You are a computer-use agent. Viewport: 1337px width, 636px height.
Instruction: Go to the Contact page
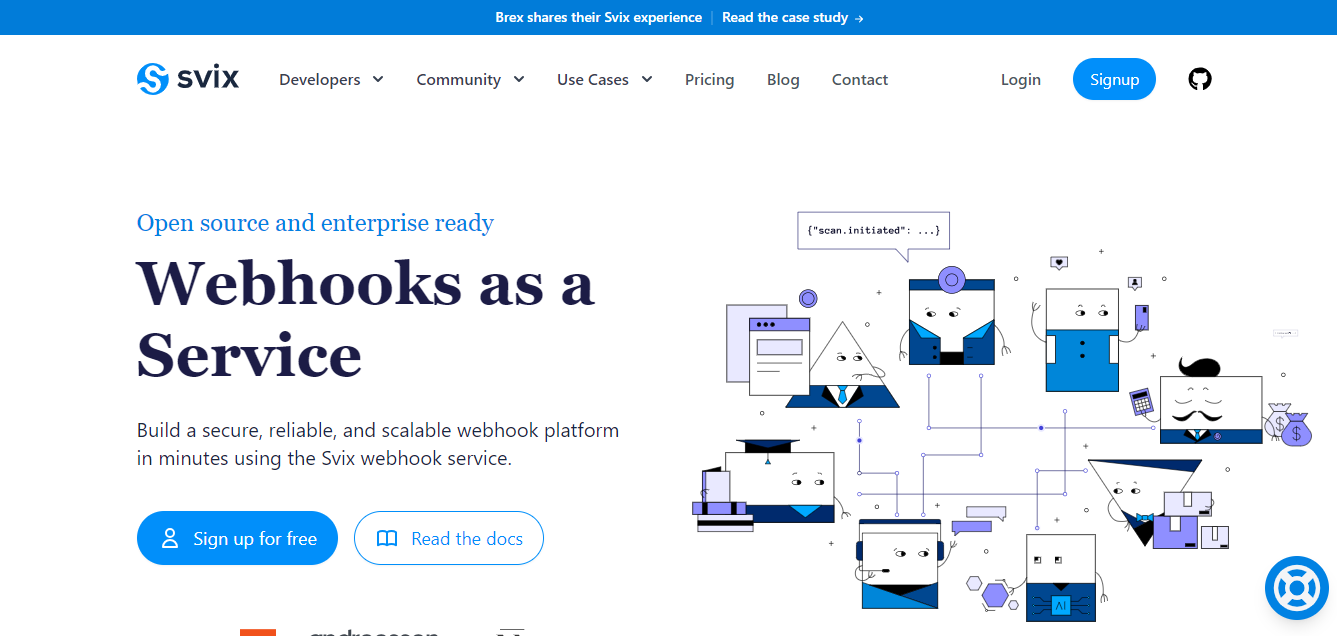click(860, 79)
